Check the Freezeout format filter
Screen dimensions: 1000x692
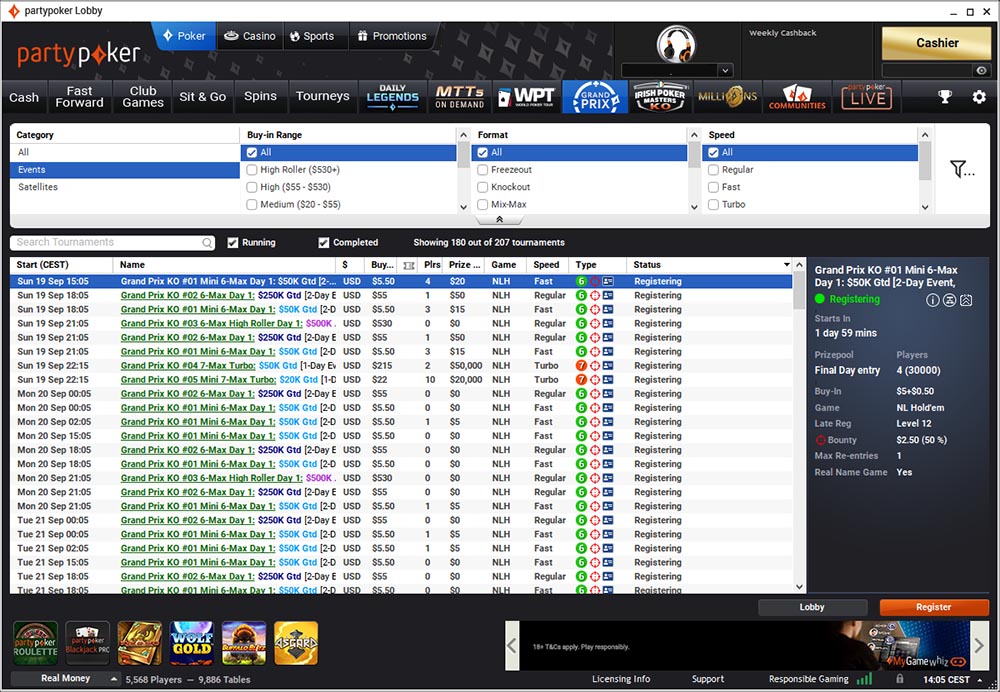click(x=483, y=170)
